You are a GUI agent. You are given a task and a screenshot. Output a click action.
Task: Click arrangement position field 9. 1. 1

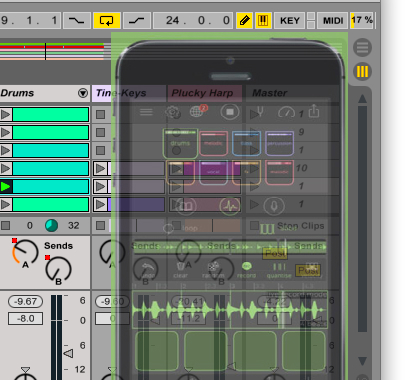(30, 21)
